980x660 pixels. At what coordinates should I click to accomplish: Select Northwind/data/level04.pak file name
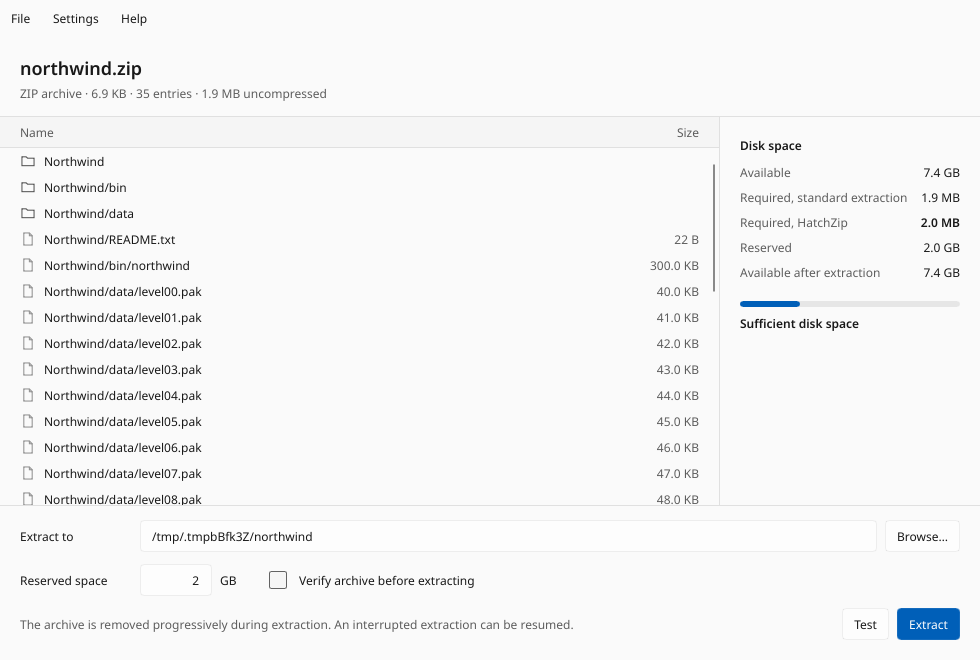click(122, 396)
